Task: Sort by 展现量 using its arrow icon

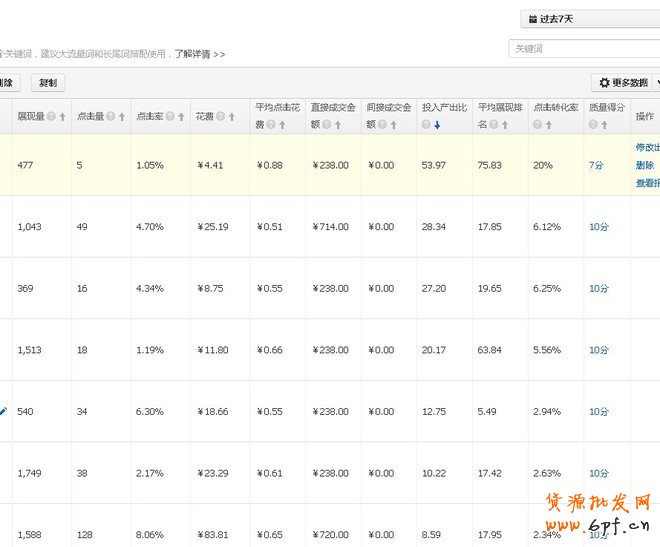Action: (x=62, y=117)
